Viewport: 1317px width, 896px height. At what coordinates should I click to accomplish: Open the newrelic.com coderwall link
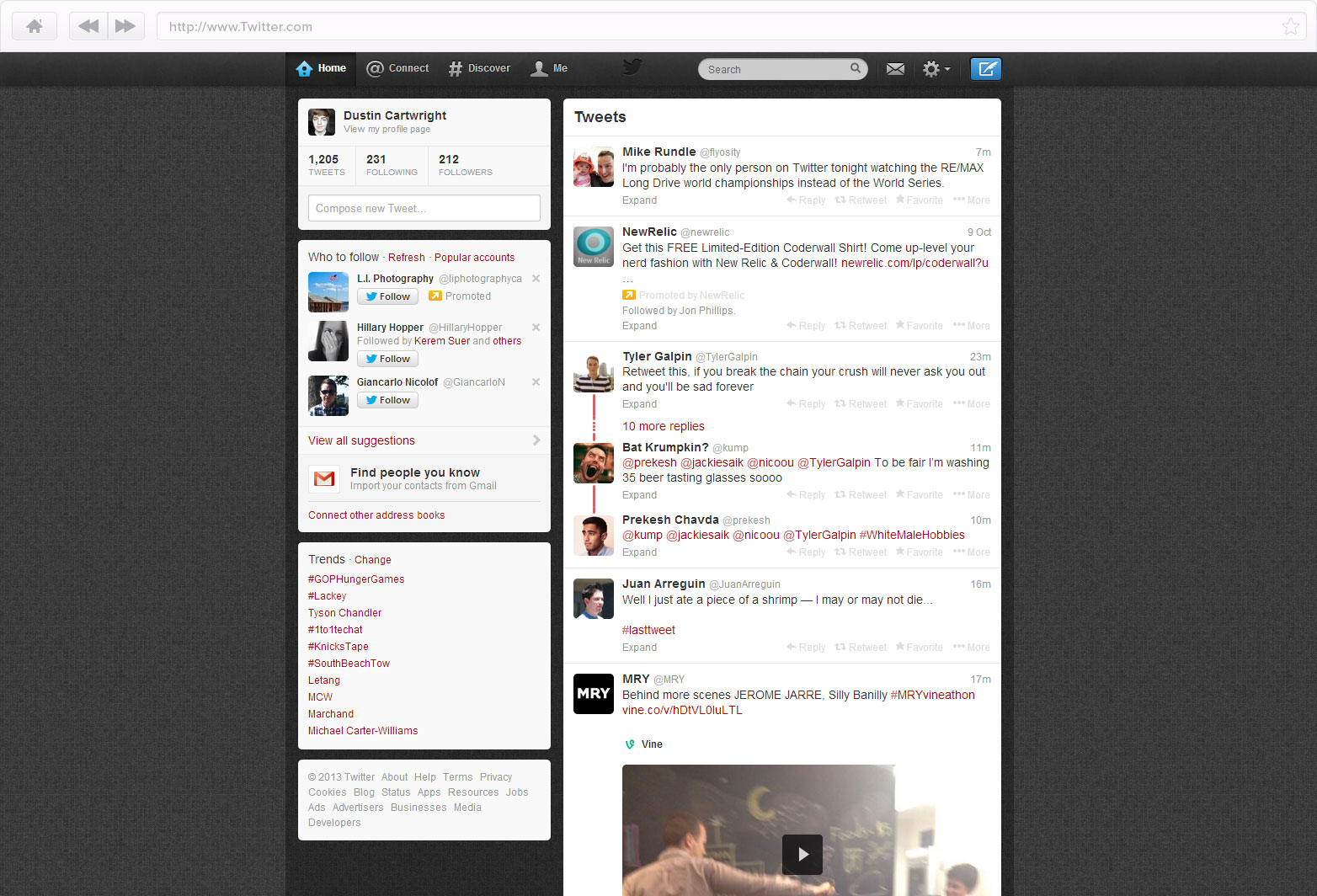click(914, 263)
